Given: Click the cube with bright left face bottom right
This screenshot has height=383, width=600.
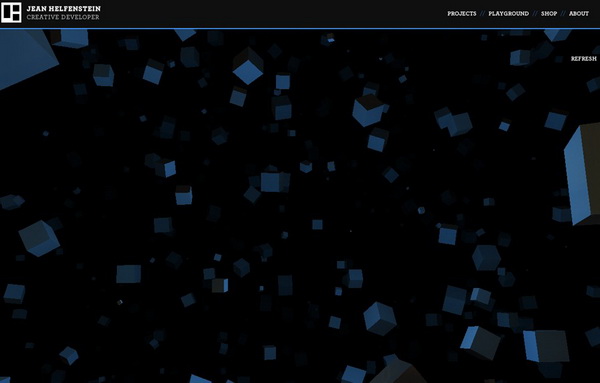Looking at the screenshot, I should (546, 346).
